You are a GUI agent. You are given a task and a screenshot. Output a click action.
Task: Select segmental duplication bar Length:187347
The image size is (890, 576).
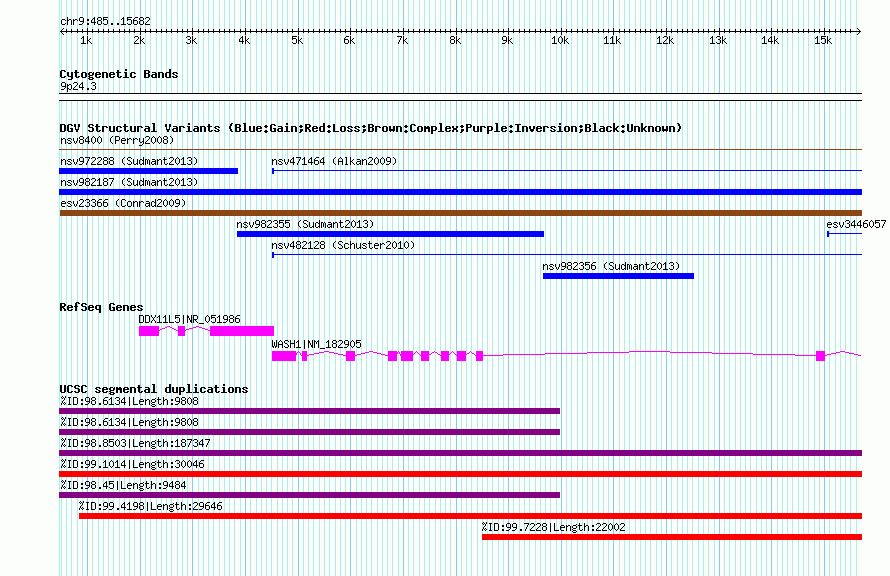point(460,453)
